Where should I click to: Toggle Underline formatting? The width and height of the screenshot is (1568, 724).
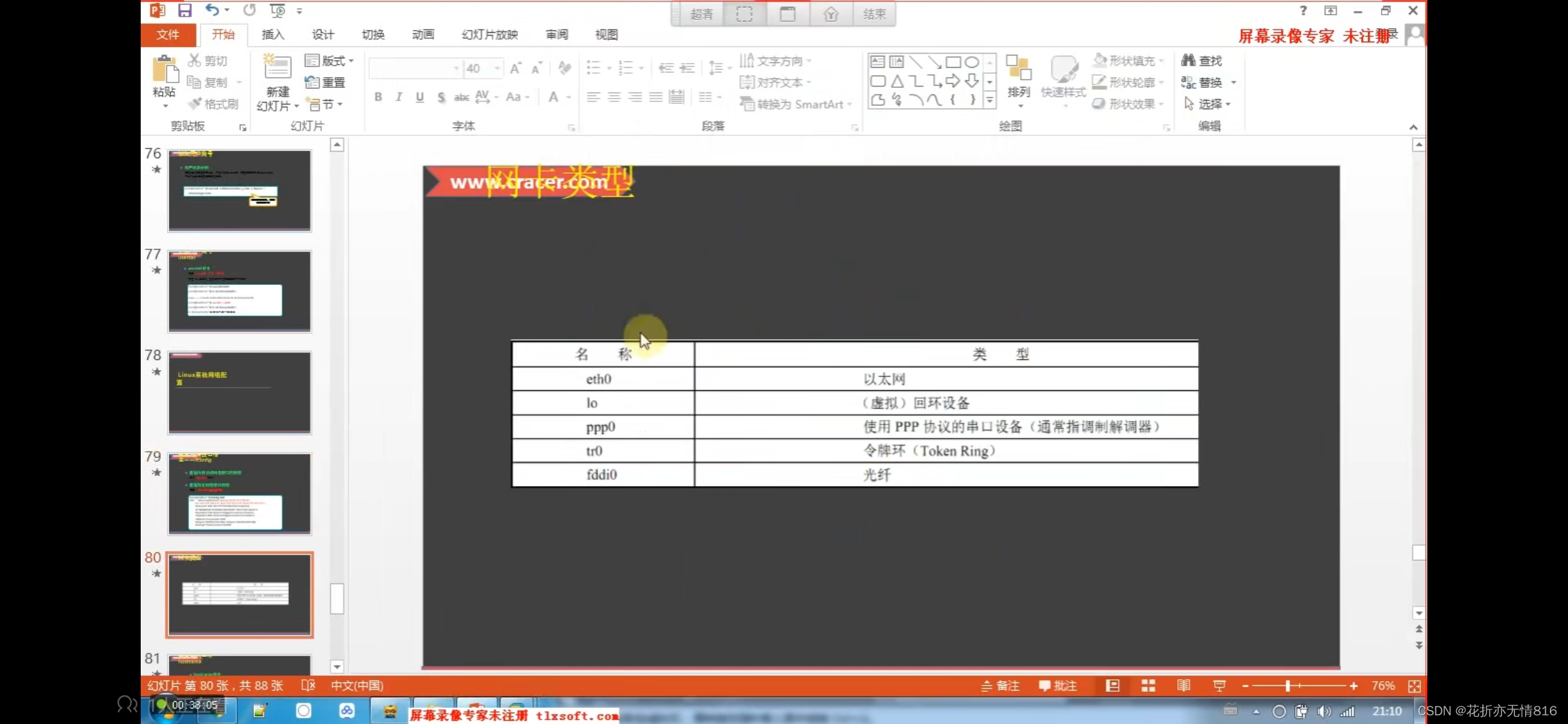tap(419, 97)
